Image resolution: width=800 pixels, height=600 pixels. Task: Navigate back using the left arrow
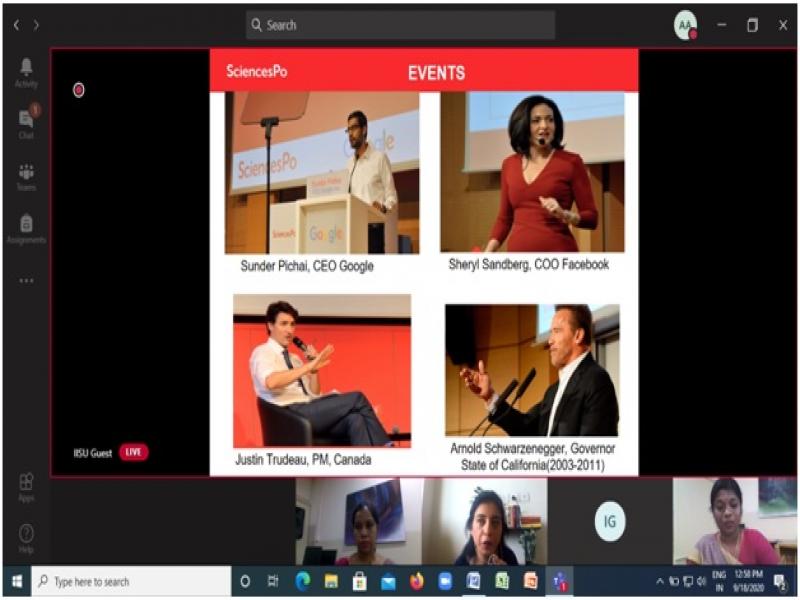tap(16, 25)
